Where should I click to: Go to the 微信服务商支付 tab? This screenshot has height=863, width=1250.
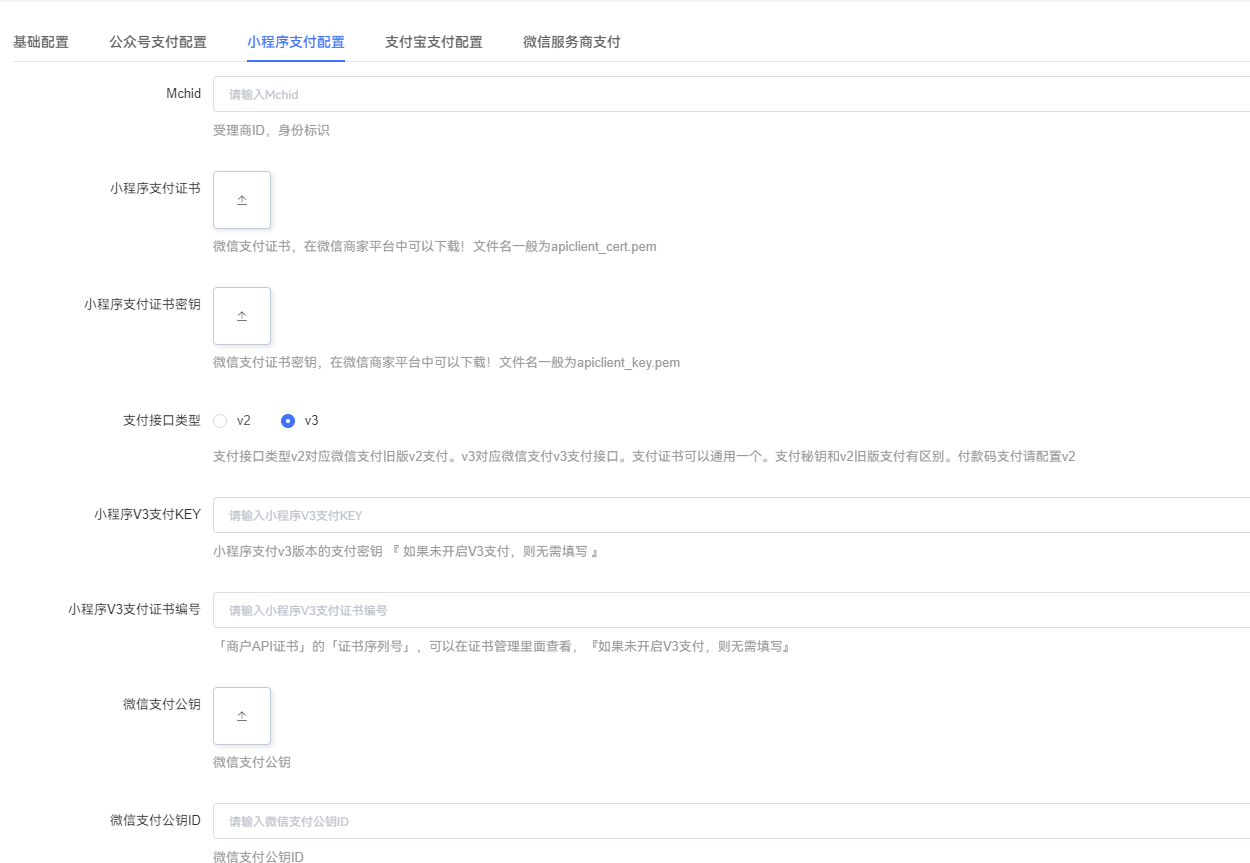point(572,42)
